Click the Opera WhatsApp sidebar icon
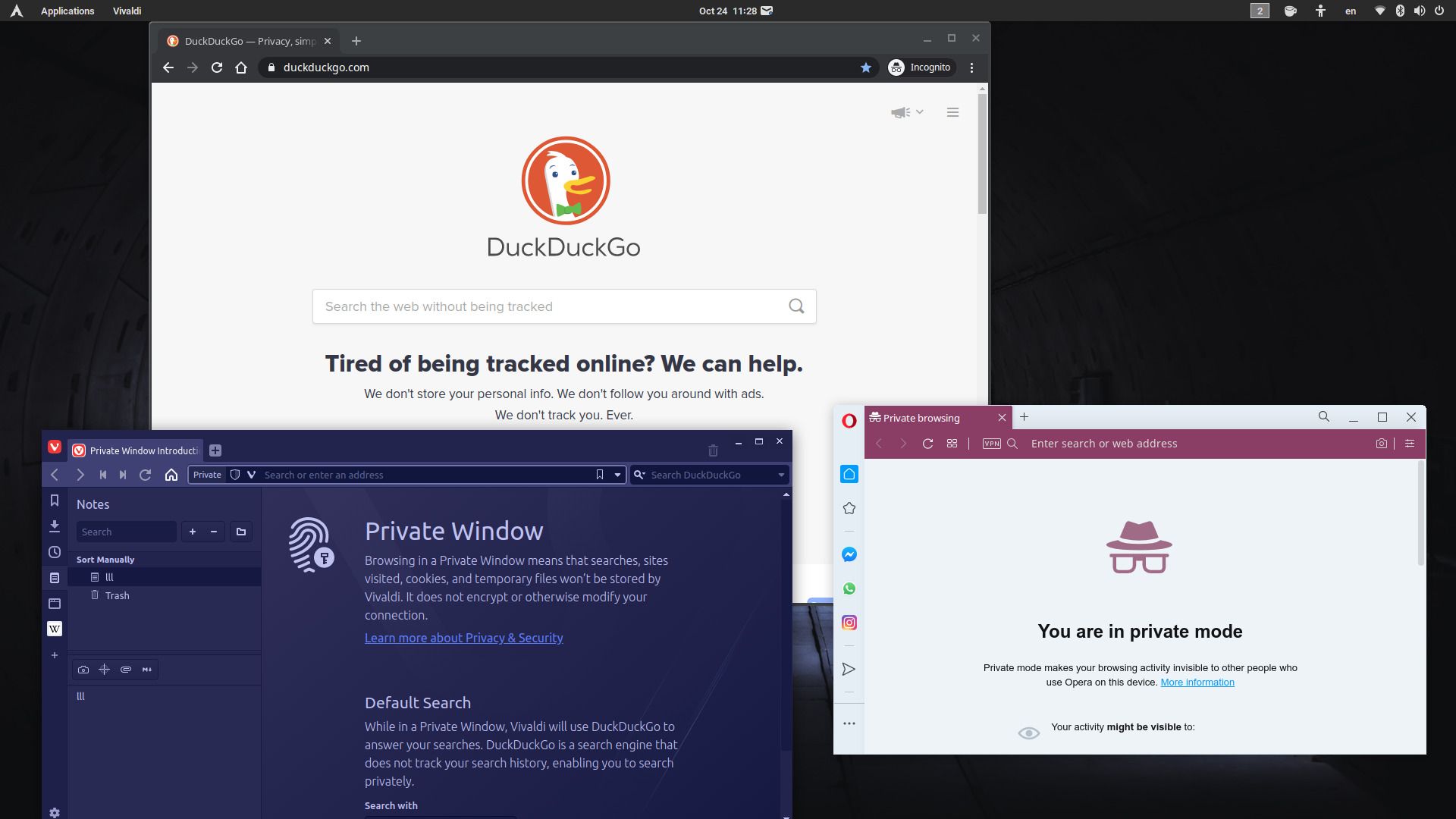The width and height of the screenshot is (1456, 819). click(x=848, y=589)
